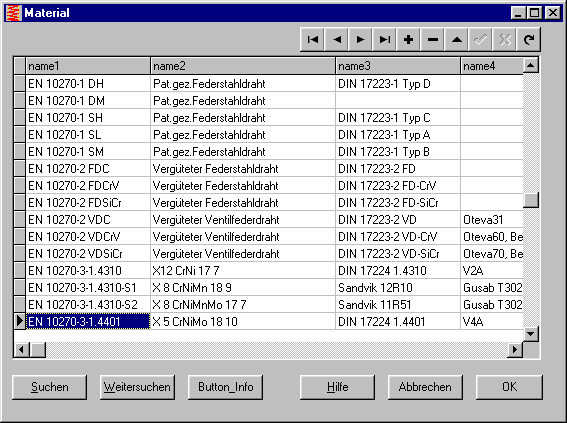Cancel with the Abbrechen button
The width and height of the screenshot is (567, 423).
pos(425,387)
